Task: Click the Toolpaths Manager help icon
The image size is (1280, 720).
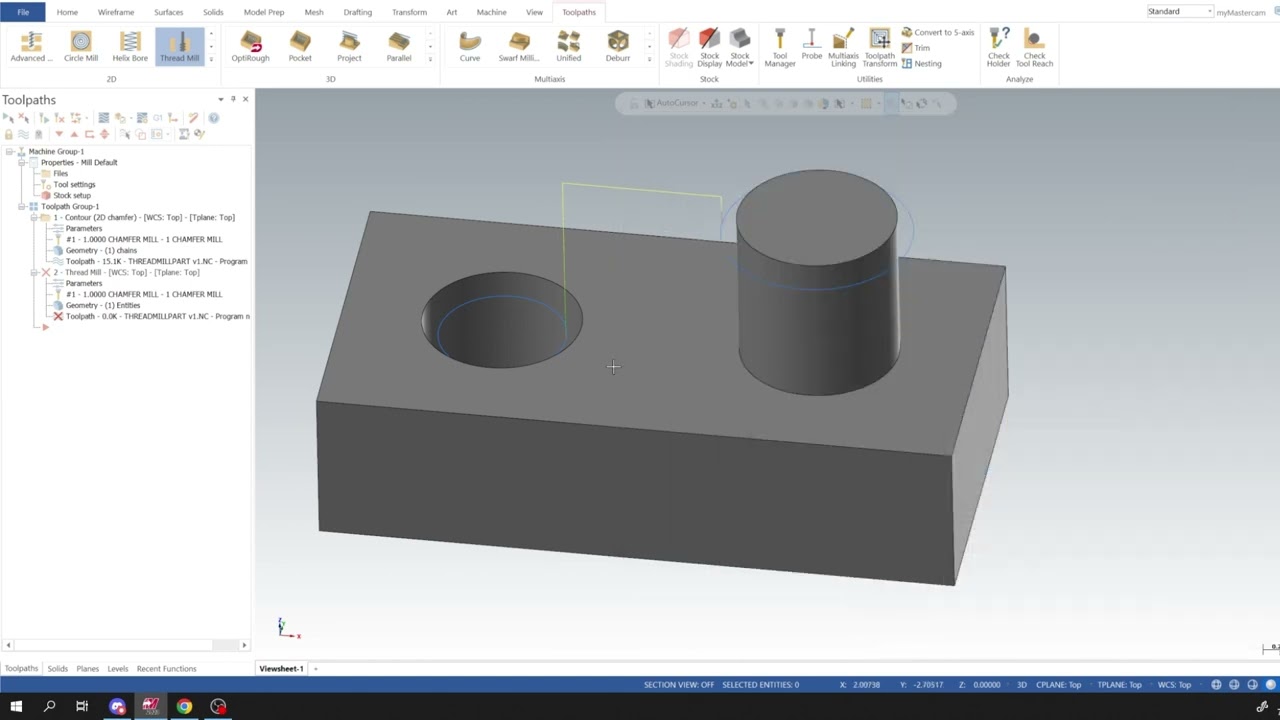Action: click(x=214, y=118)
